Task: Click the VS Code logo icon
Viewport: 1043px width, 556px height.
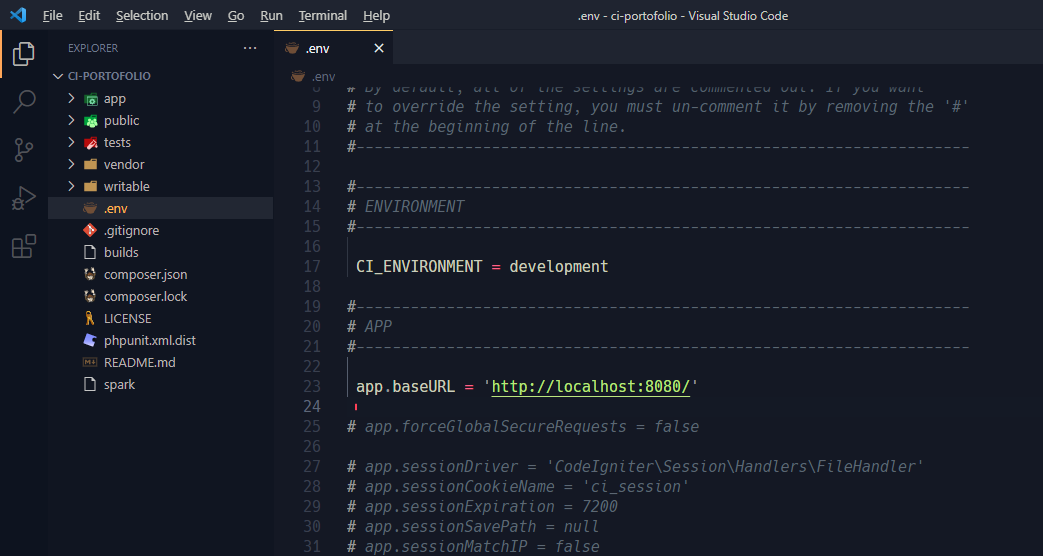Action: coord(17,16)
